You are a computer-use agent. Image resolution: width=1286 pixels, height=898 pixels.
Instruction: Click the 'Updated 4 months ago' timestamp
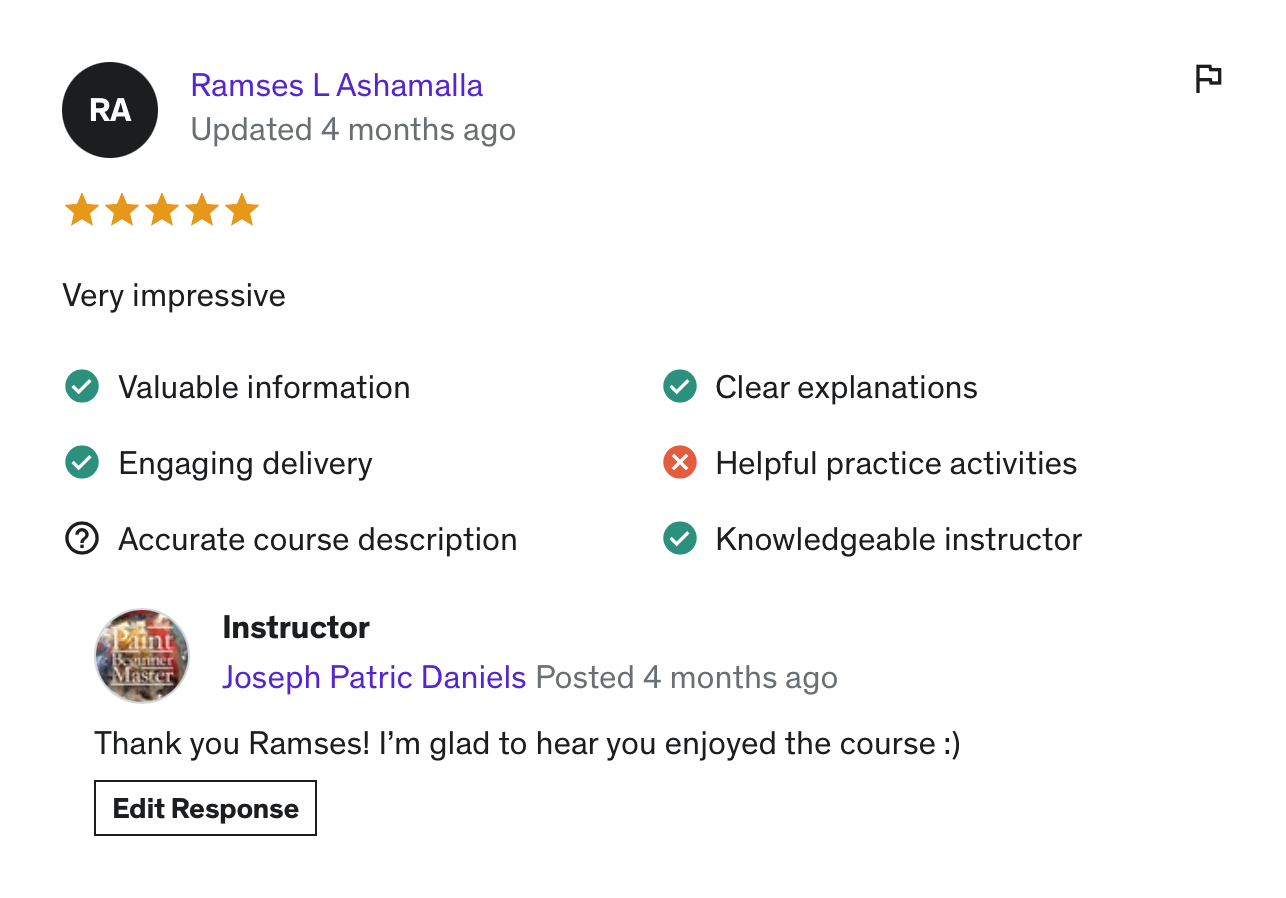(353, 130)
